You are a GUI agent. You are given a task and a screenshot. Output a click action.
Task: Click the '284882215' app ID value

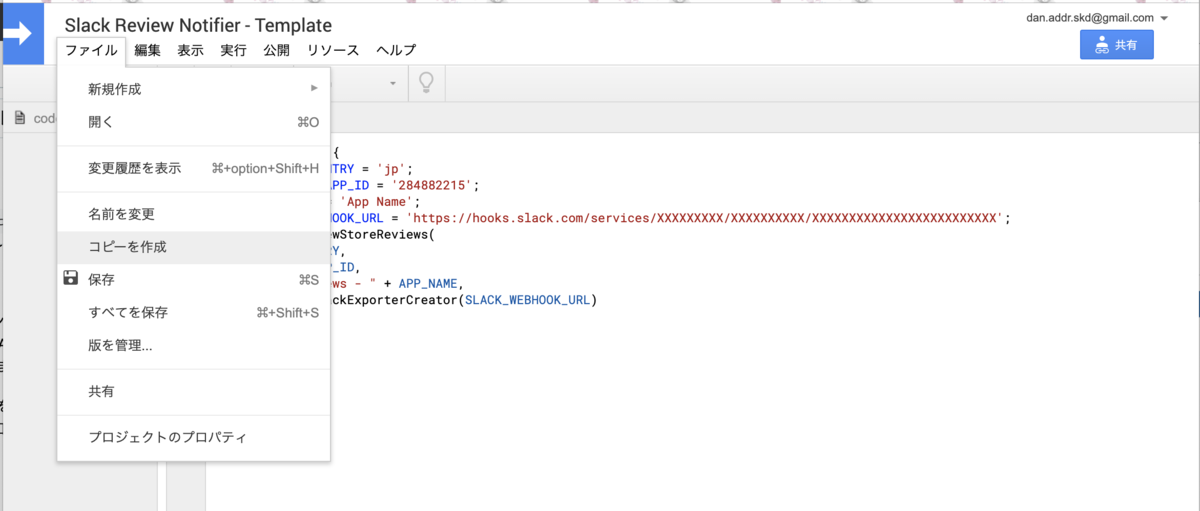(x=434, y=185)
